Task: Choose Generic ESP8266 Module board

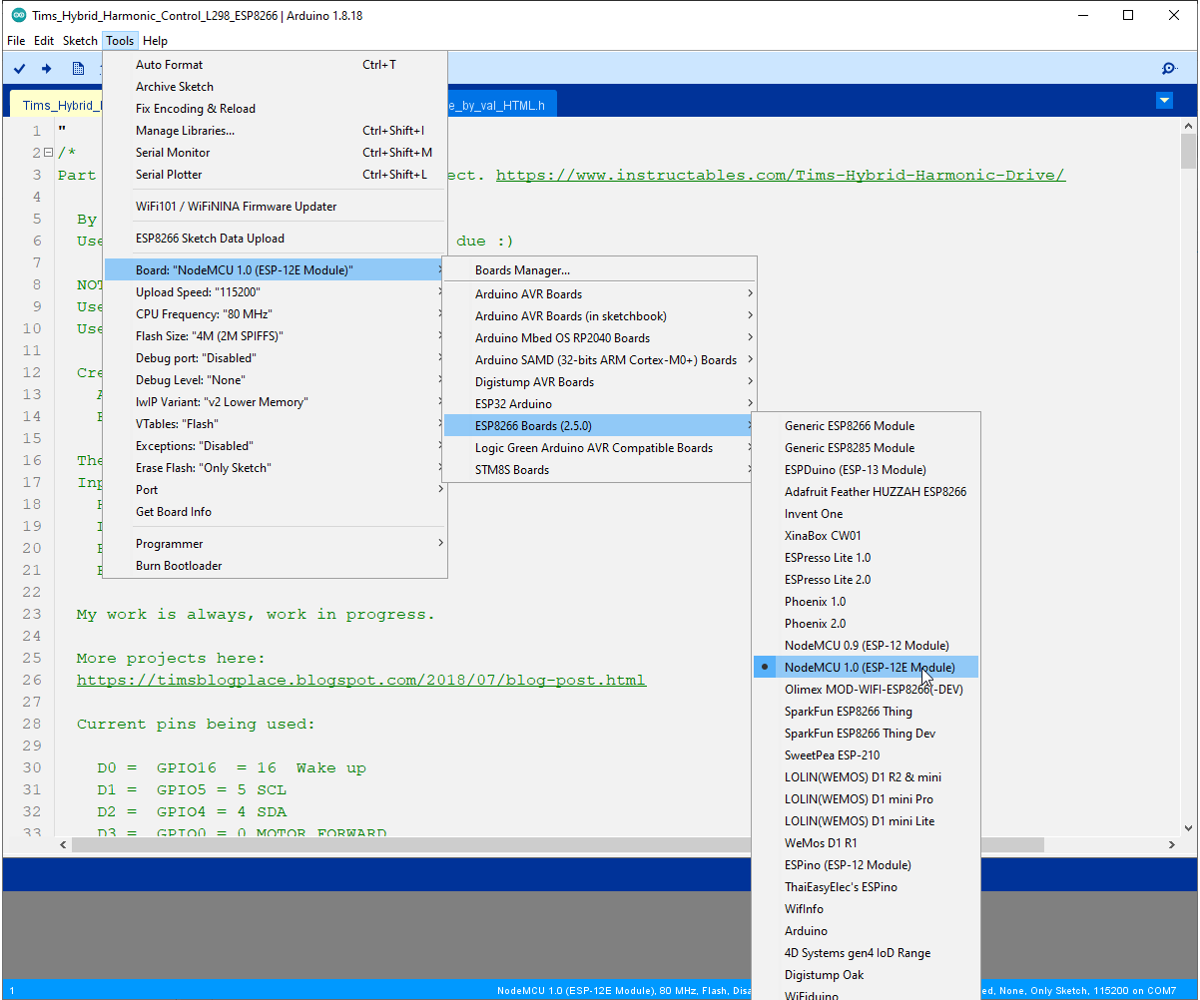Action: (849, 426)
